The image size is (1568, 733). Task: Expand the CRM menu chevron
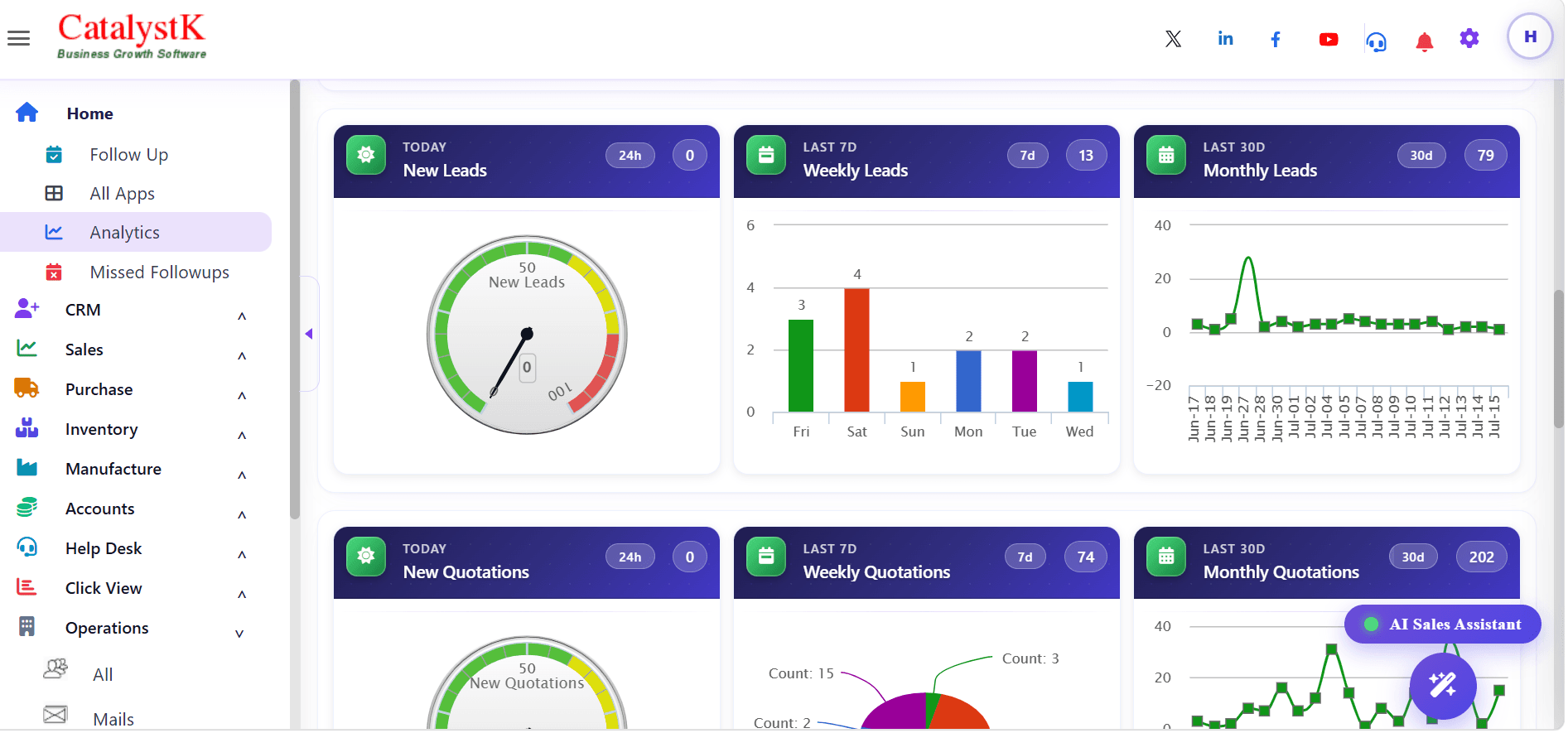241,316
